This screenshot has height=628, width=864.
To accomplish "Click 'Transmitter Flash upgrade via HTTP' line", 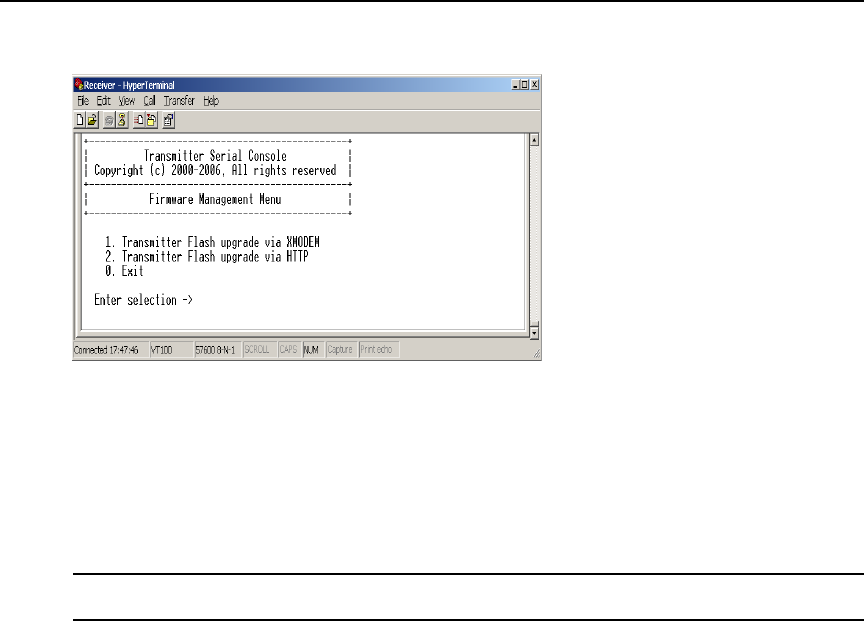I will [207, 257].
